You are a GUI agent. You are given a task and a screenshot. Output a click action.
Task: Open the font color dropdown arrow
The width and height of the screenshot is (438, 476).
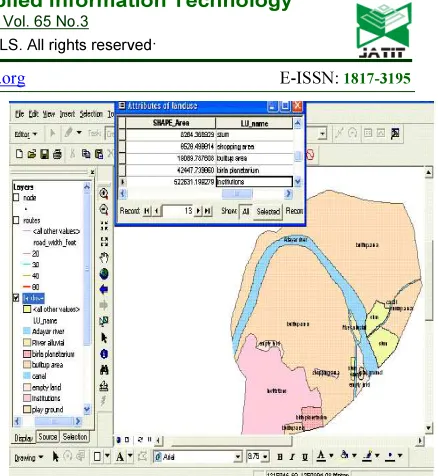(x=331, y=455)
